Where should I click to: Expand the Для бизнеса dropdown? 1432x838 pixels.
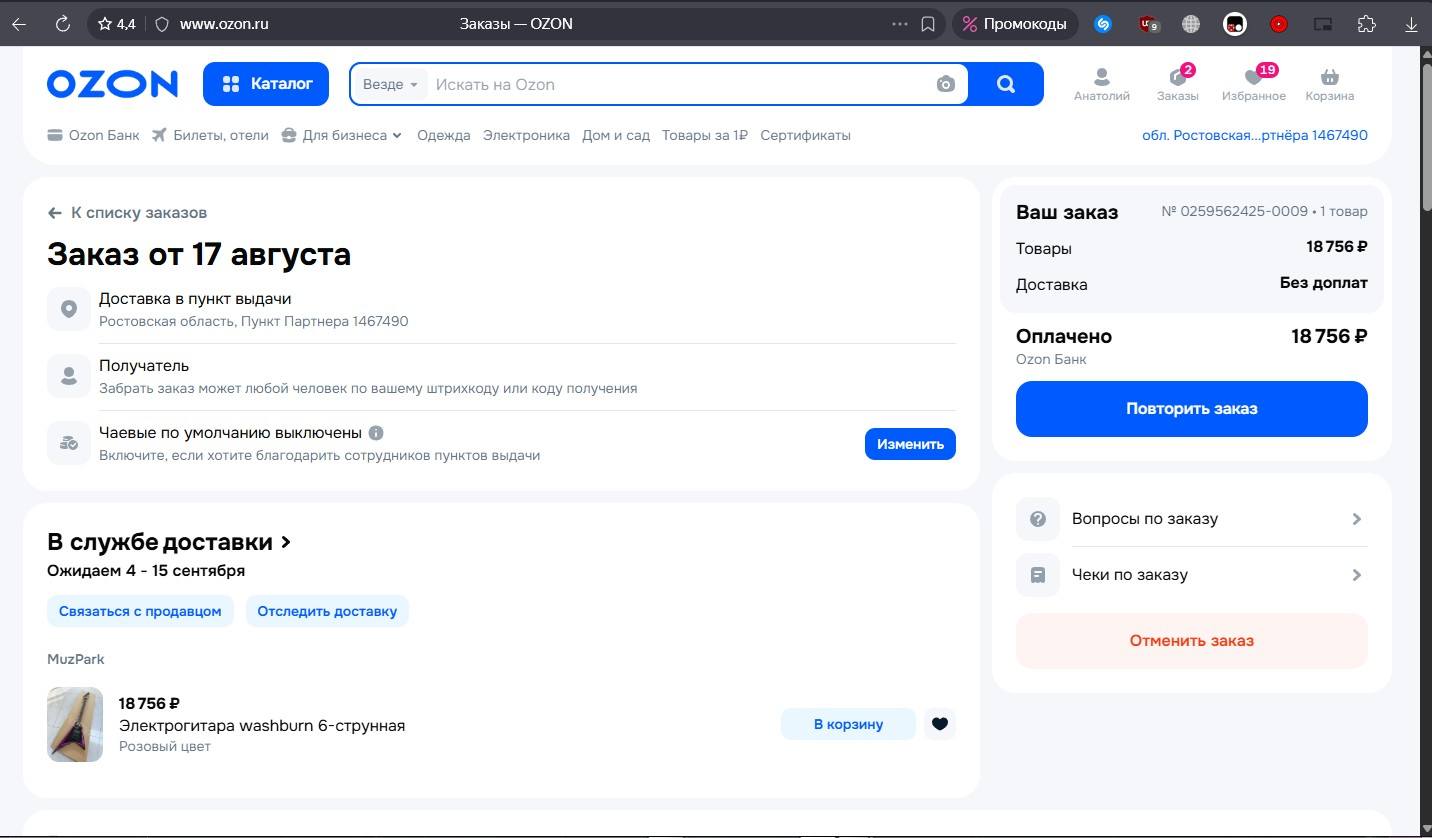tap(342, 135)
